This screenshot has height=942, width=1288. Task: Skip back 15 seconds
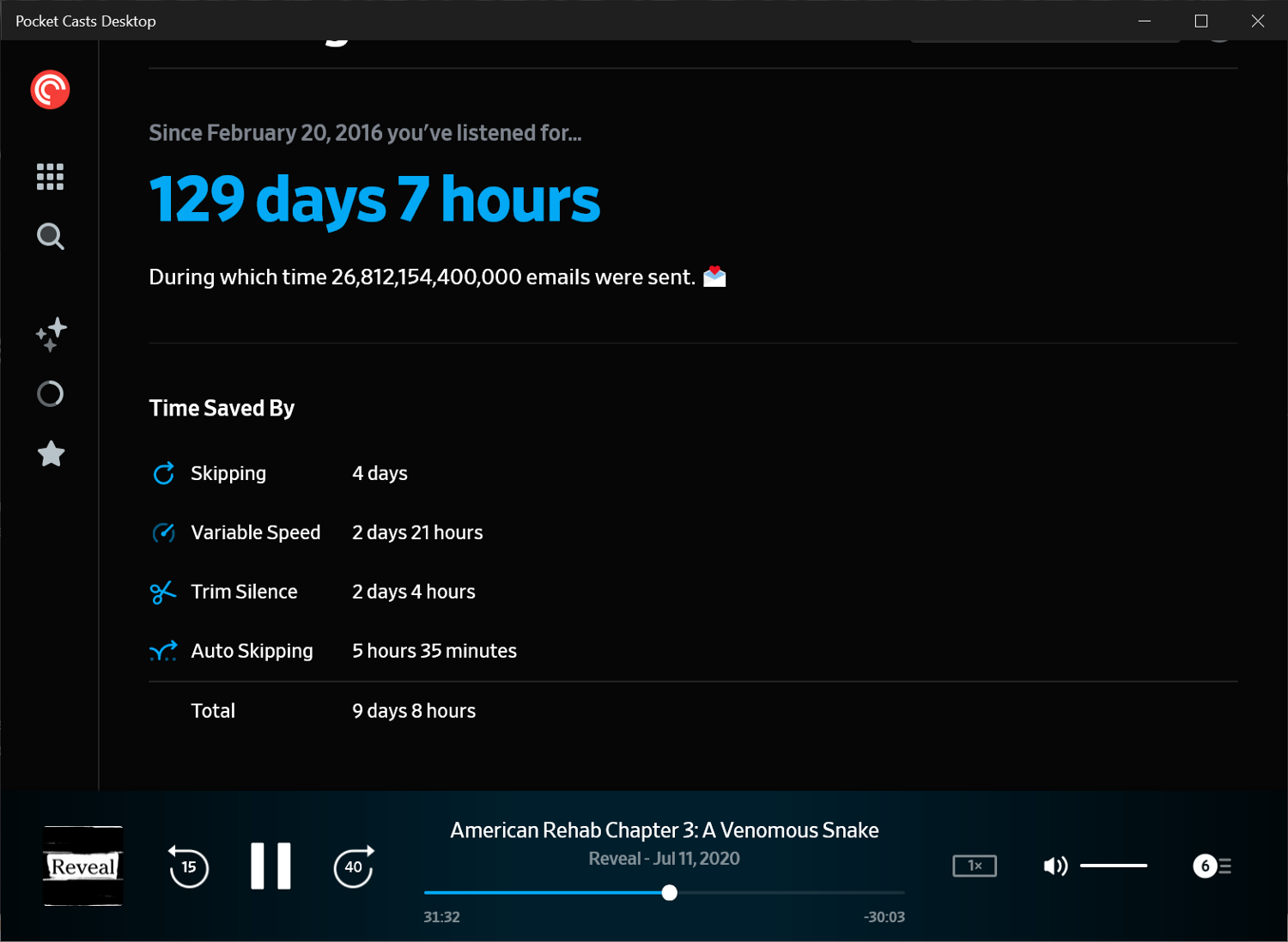click(x=188, y=866)
